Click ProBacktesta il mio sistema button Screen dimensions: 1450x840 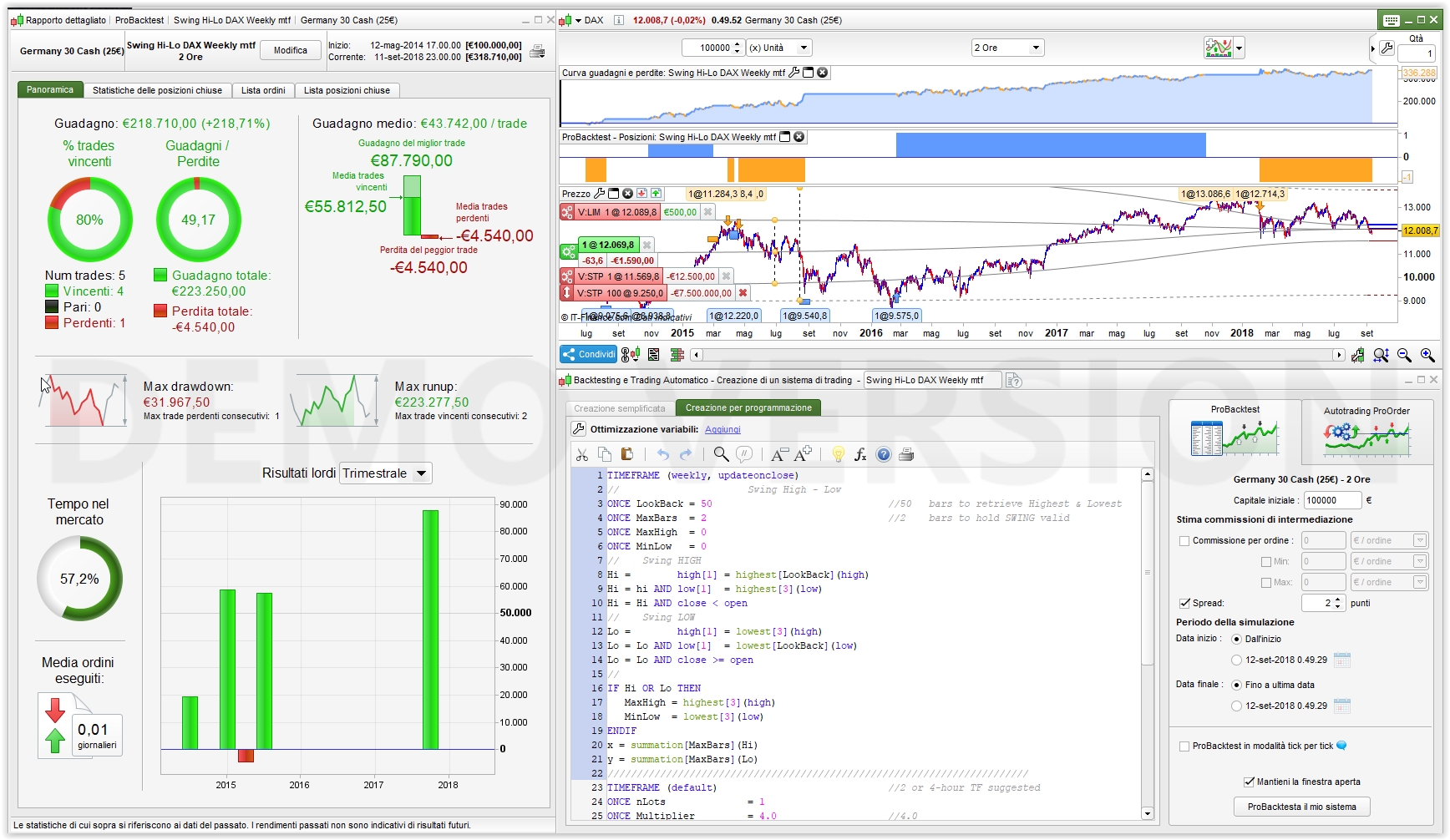(1301, 807)
